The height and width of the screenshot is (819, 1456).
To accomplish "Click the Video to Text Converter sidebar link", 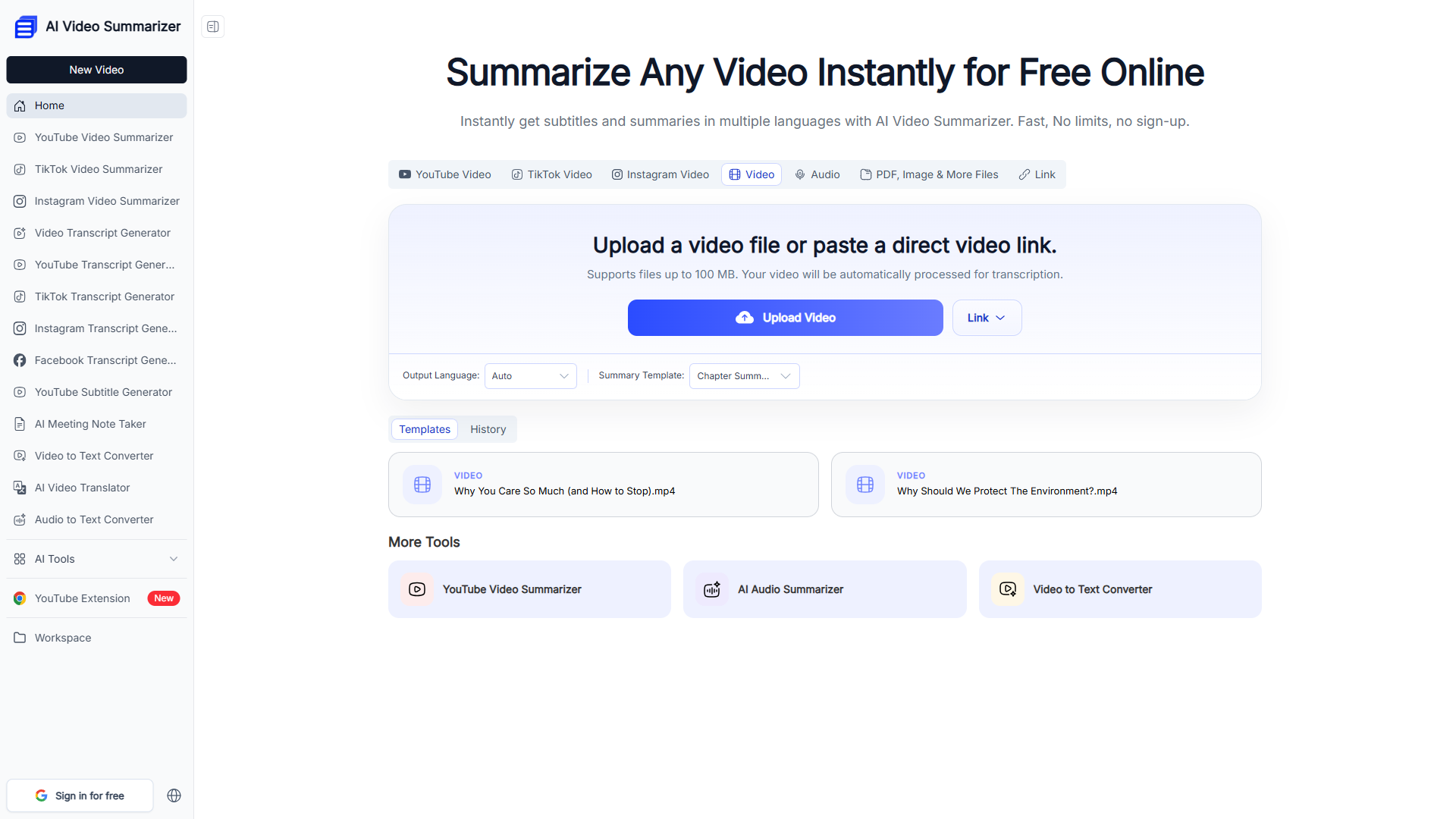I will (x=96, y=456).
